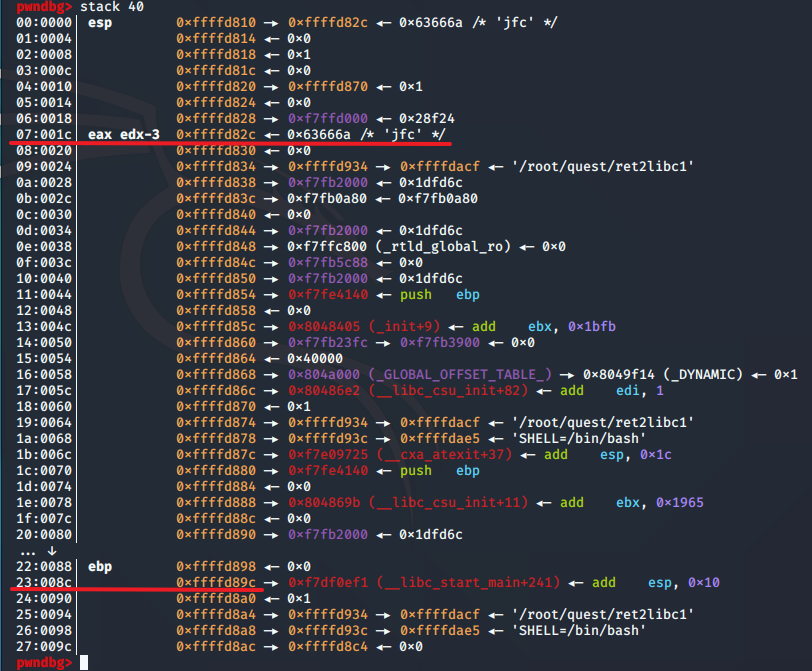Select stack offset 23:008c

pyautogui.click(x=44, y=582)
